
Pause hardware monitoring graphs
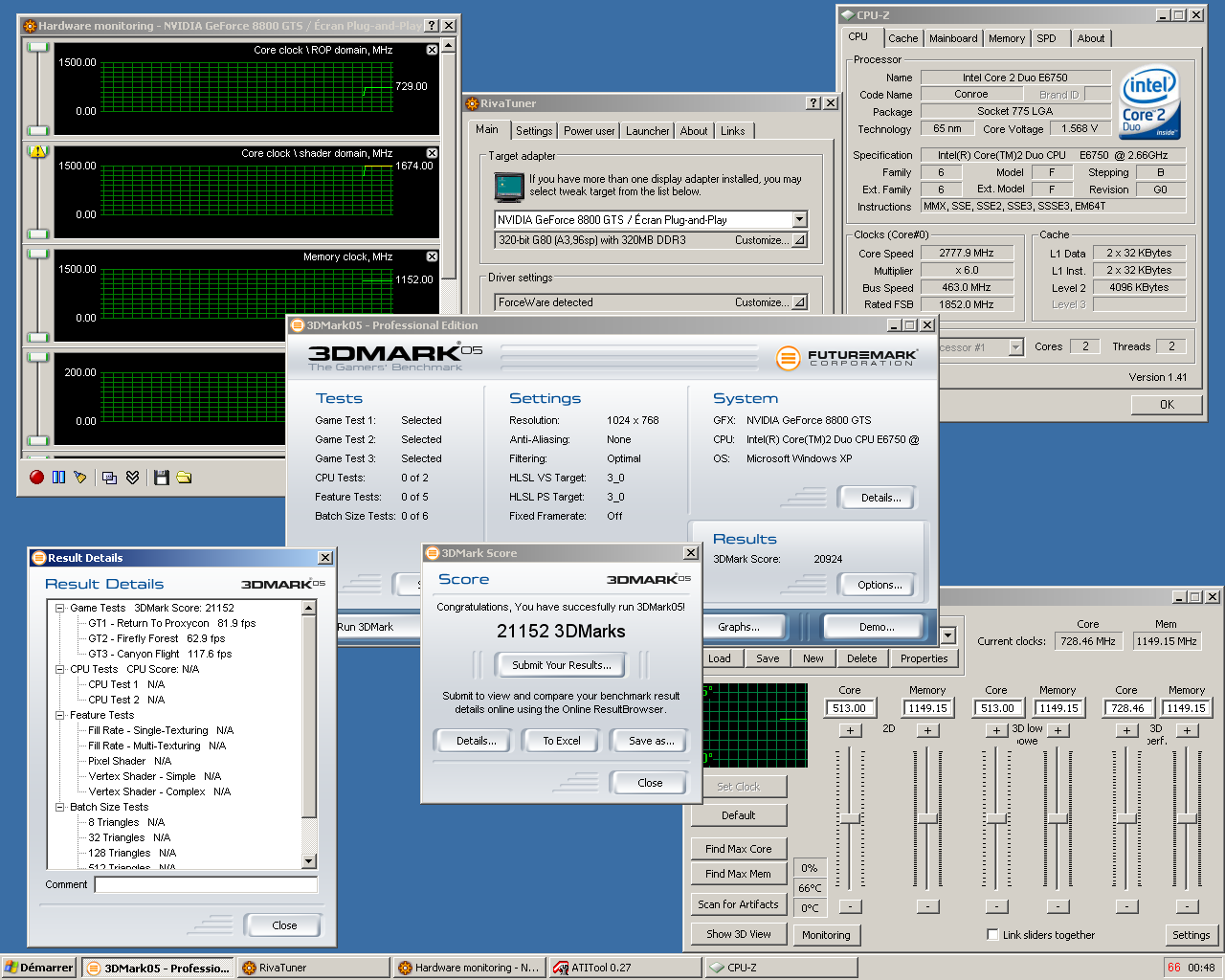coord(58,477)
